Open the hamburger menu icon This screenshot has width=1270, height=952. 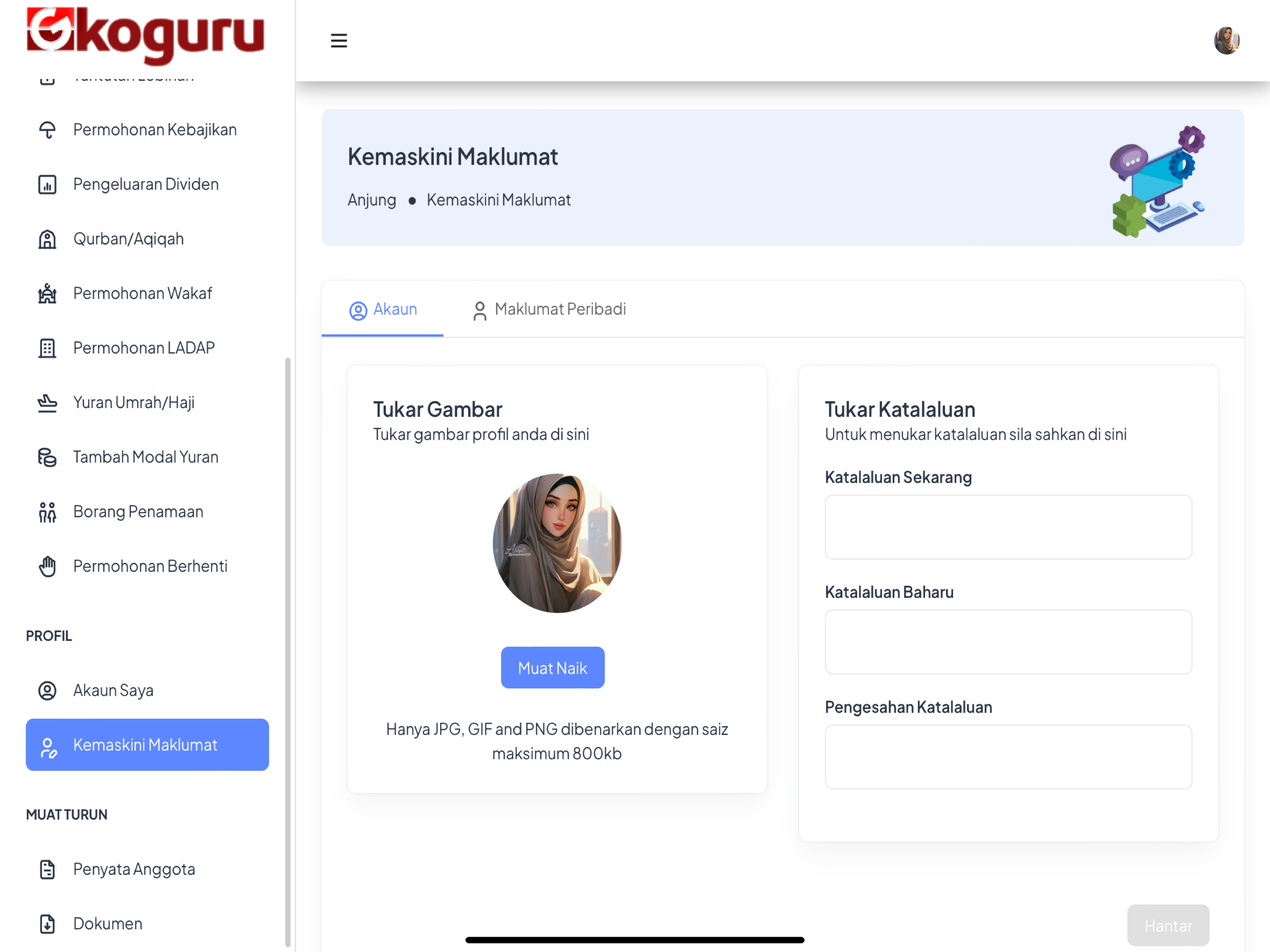tap(339, 41)
